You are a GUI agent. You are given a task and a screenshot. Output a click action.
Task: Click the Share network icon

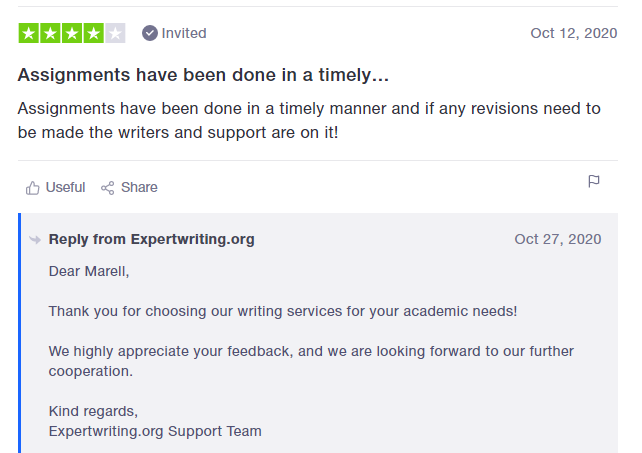click(108, 188)
